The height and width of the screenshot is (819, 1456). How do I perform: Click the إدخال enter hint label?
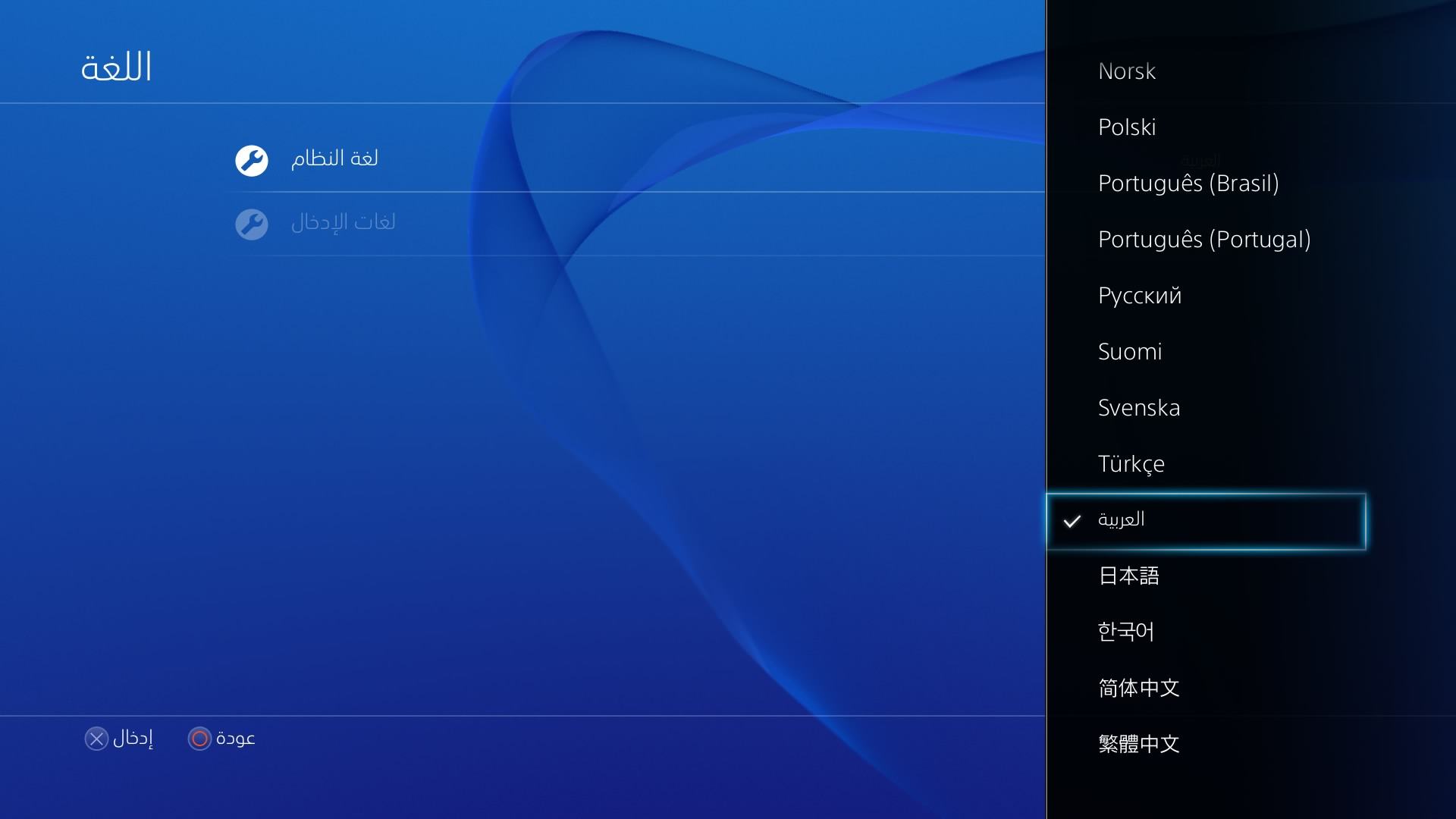pos(133,739)
